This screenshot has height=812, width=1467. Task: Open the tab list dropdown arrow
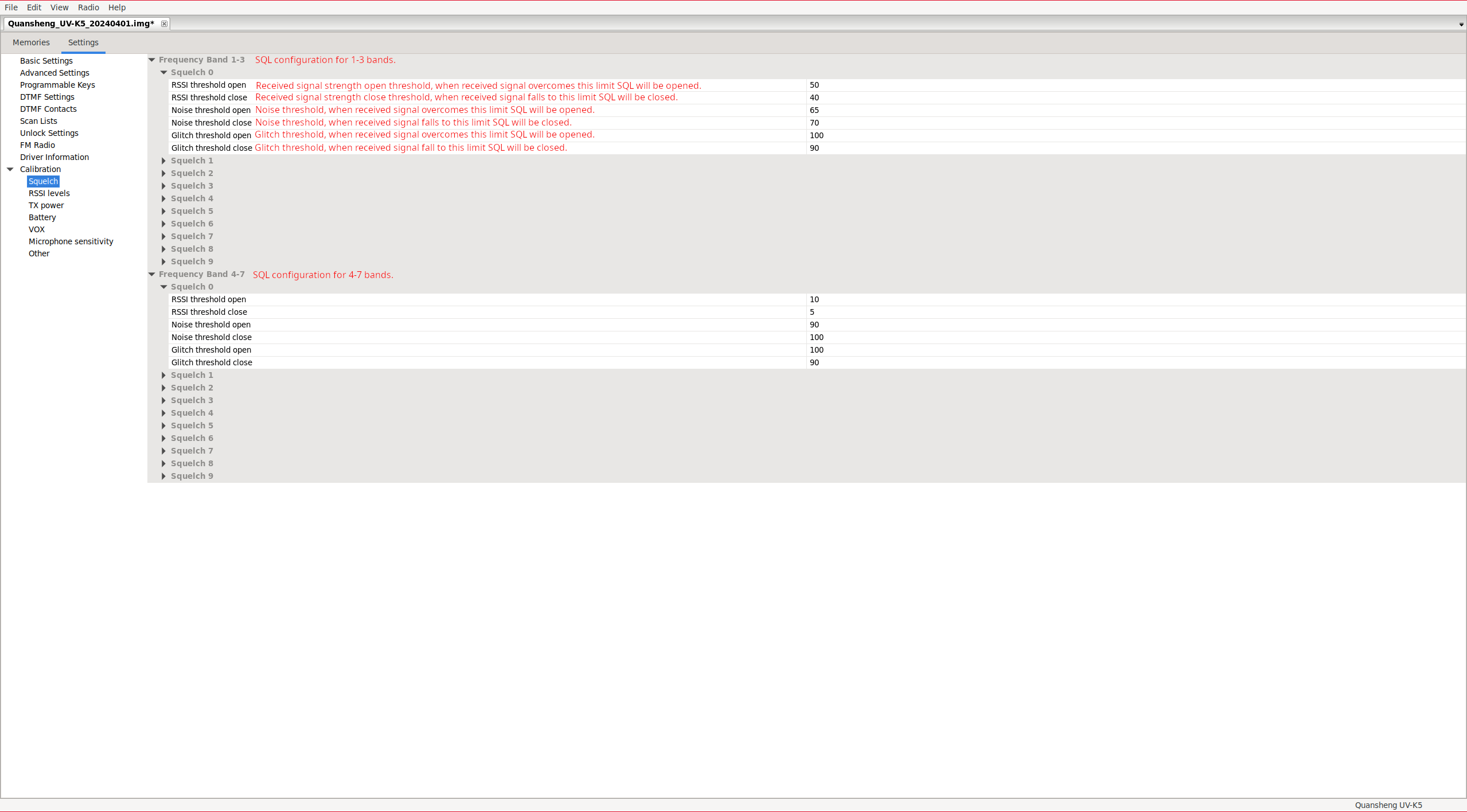[x=1461, y=25]
